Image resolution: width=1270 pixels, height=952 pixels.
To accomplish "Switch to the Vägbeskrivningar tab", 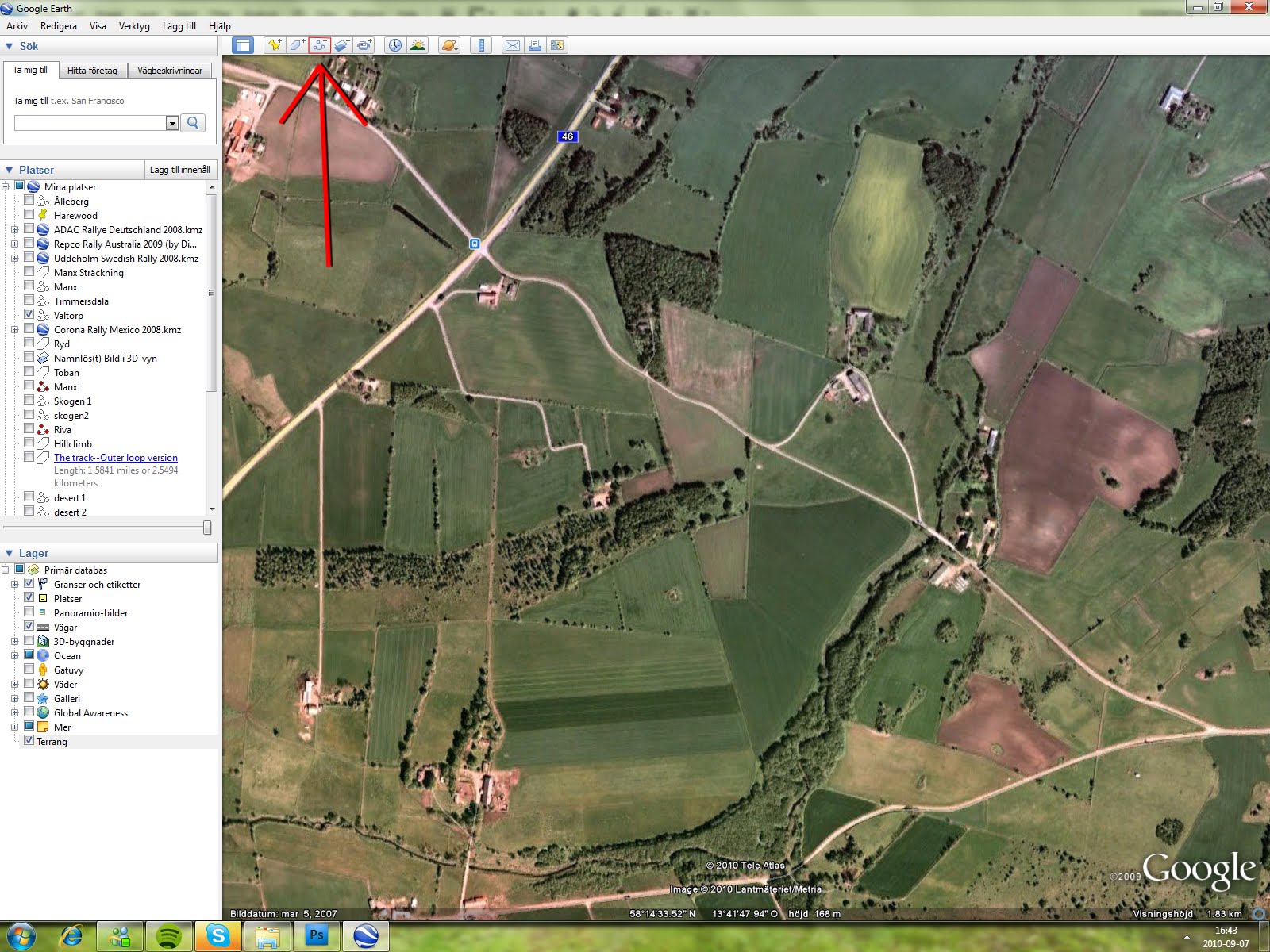I will [170, 71].
